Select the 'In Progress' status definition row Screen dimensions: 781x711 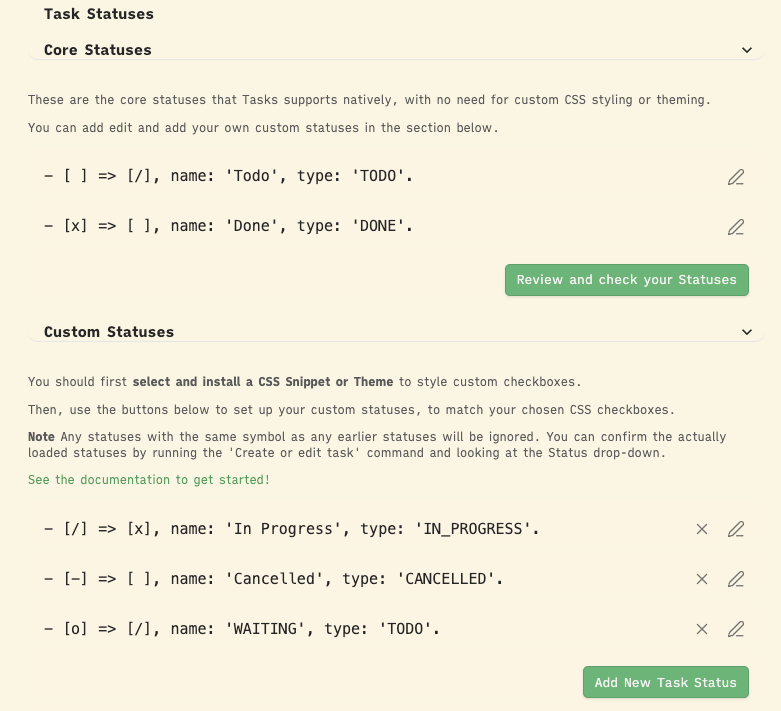pyautogui.click(x=291, y=528)
